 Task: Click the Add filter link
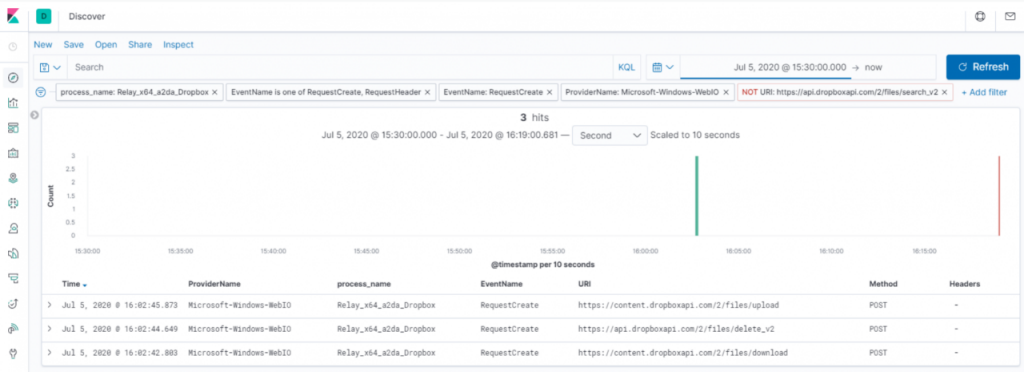[984, 93]
